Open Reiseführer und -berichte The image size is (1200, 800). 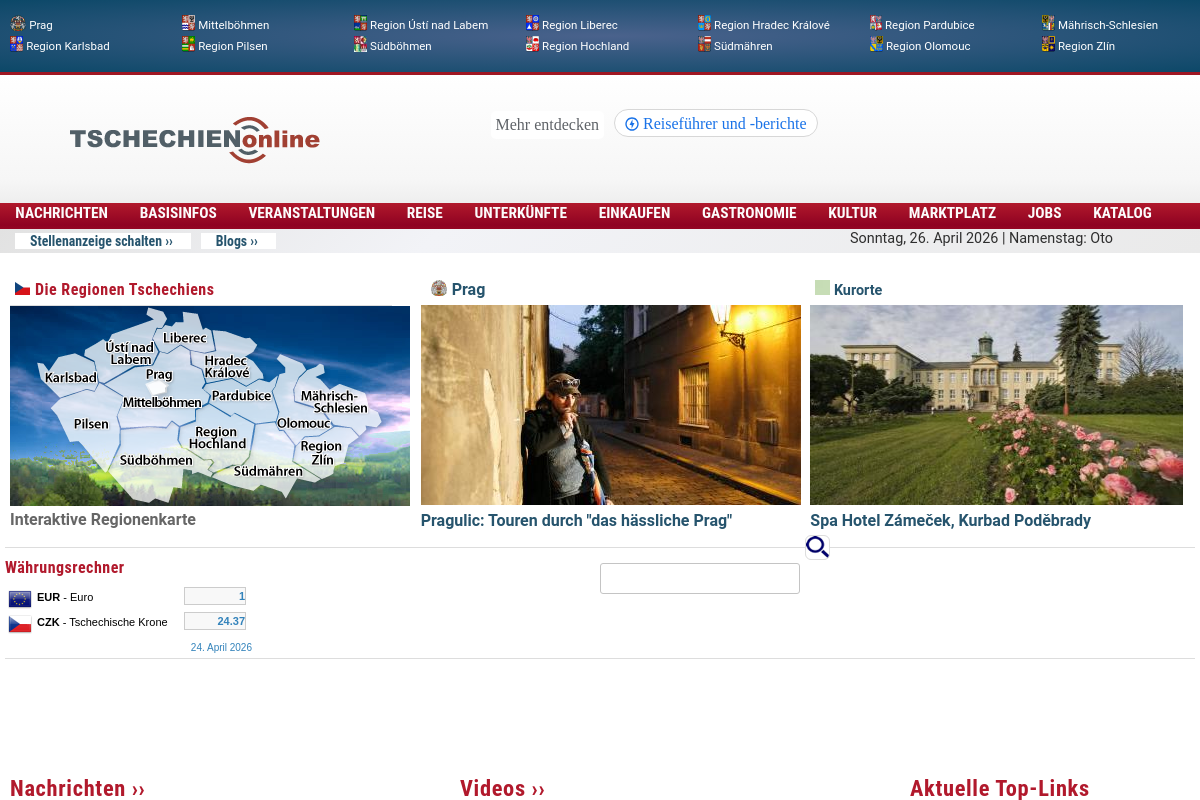coord(715,123)
